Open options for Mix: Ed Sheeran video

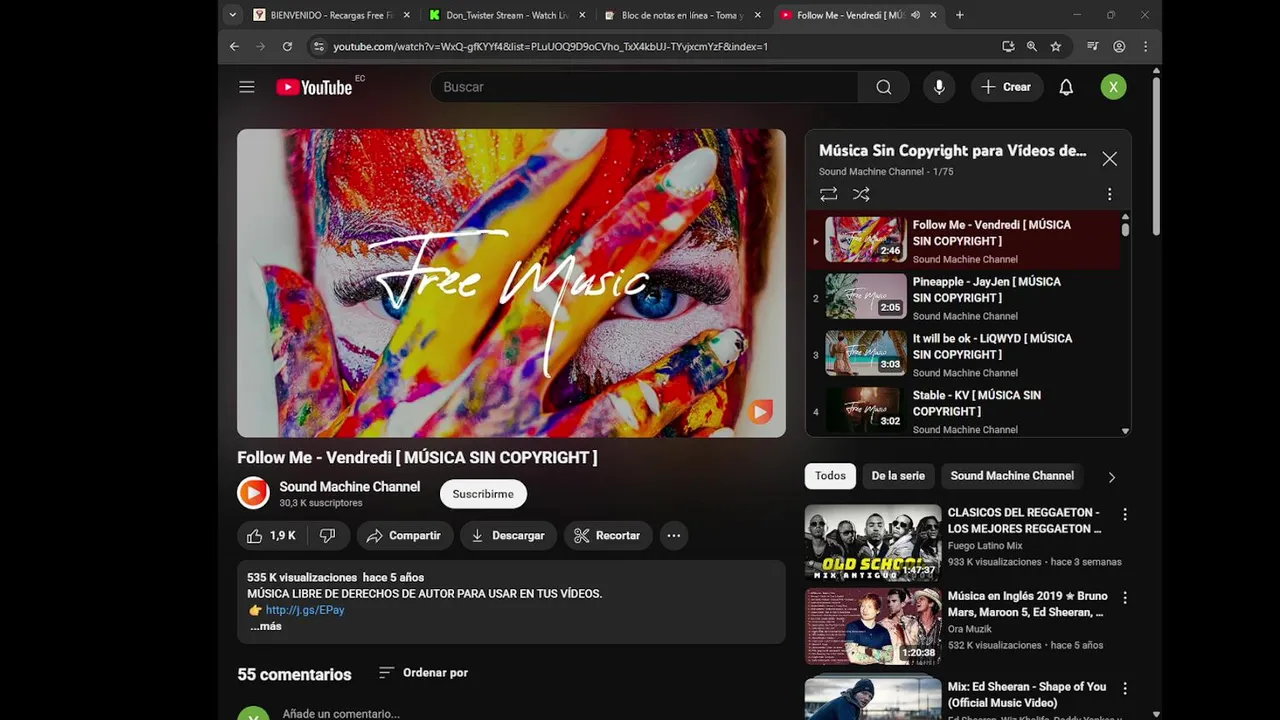click(x=1125, y=688)
